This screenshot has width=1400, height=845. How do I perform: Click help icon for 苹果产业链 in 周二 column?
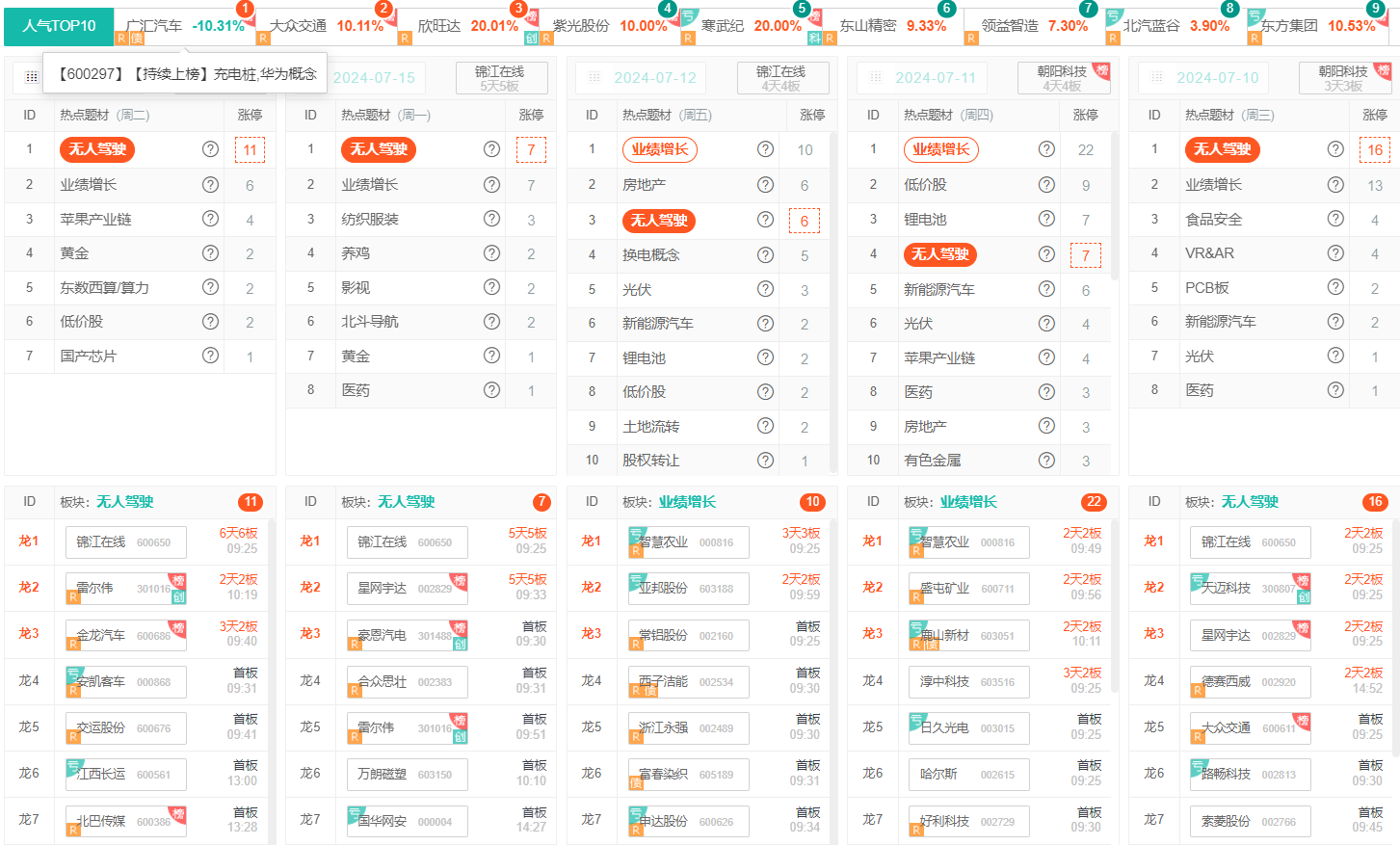tap(210, 219)
